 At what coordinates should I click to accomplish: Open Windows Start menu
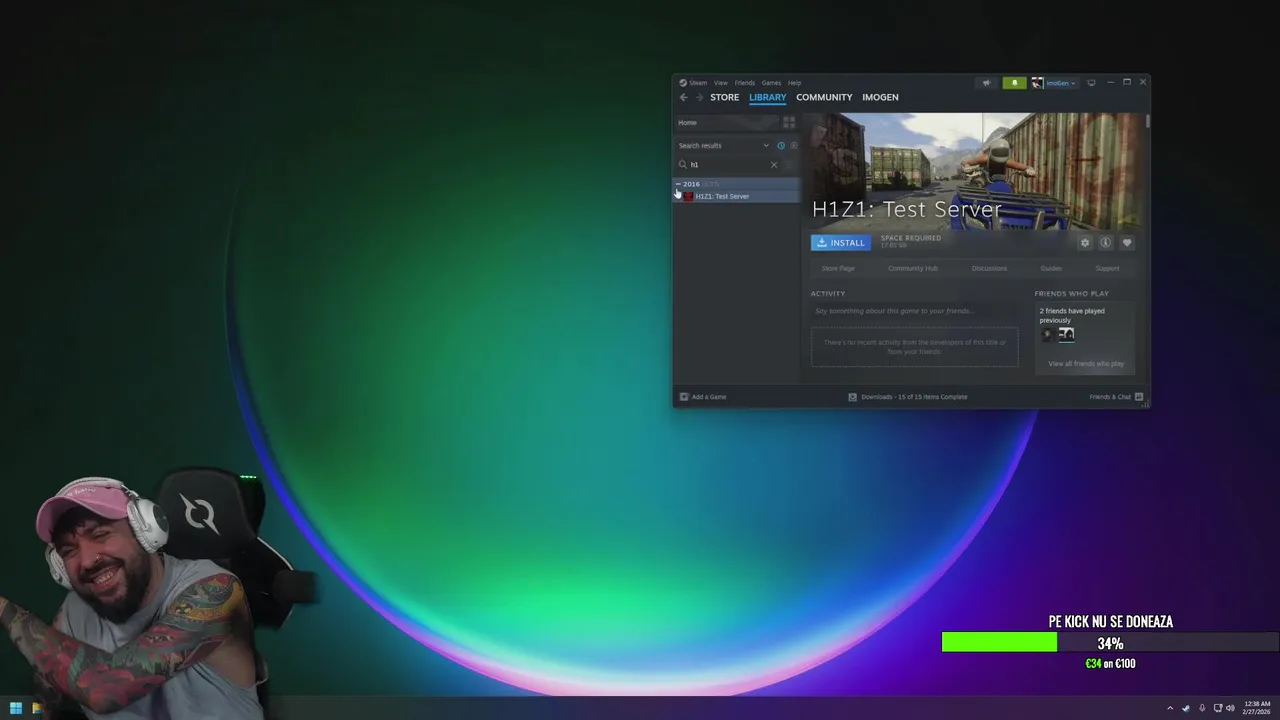16,708
